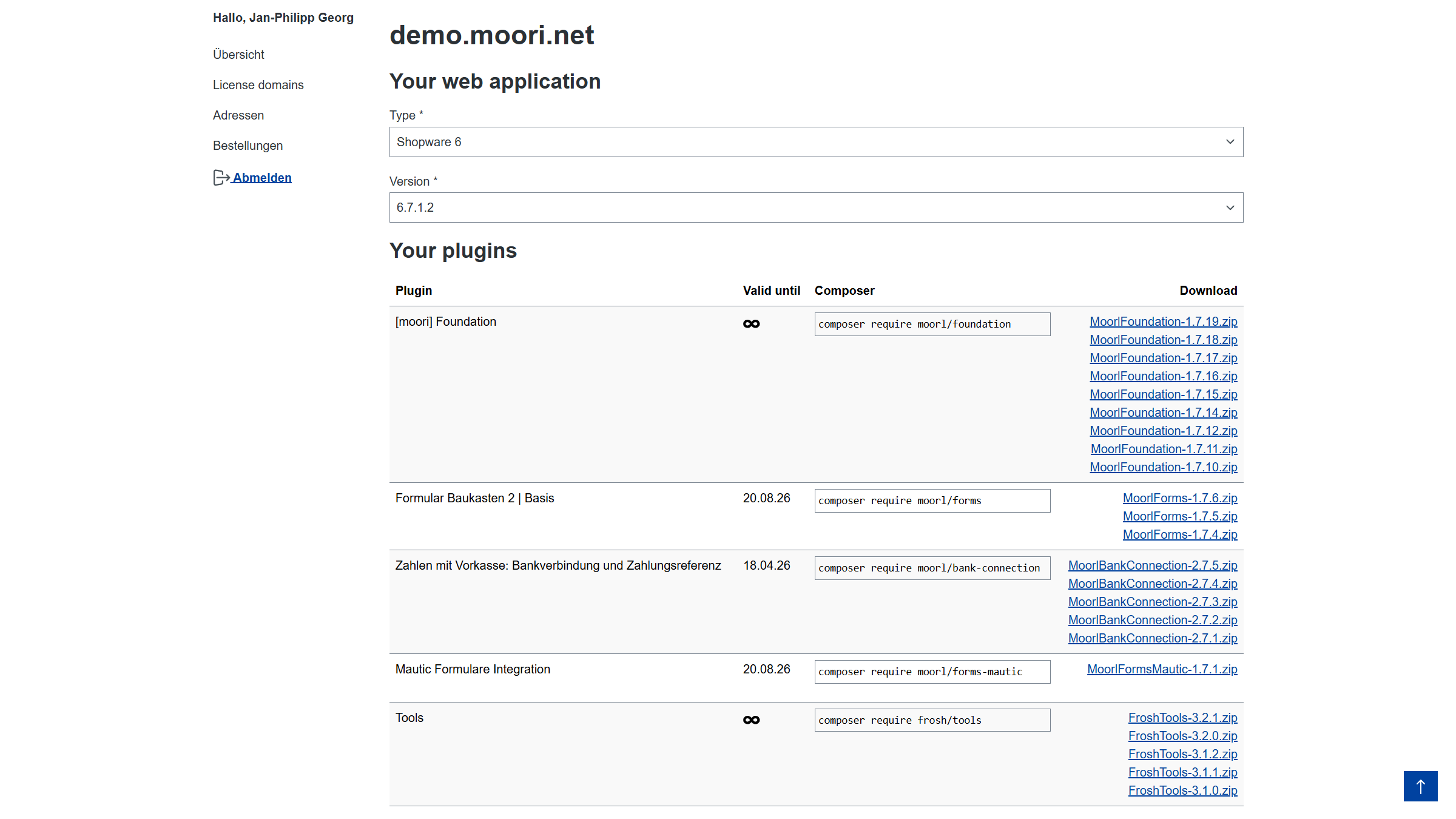1456x819 pixels.
Task: Click the 20.08.26 date in Formular Baukasten row
Action: [x=767, y=498]
